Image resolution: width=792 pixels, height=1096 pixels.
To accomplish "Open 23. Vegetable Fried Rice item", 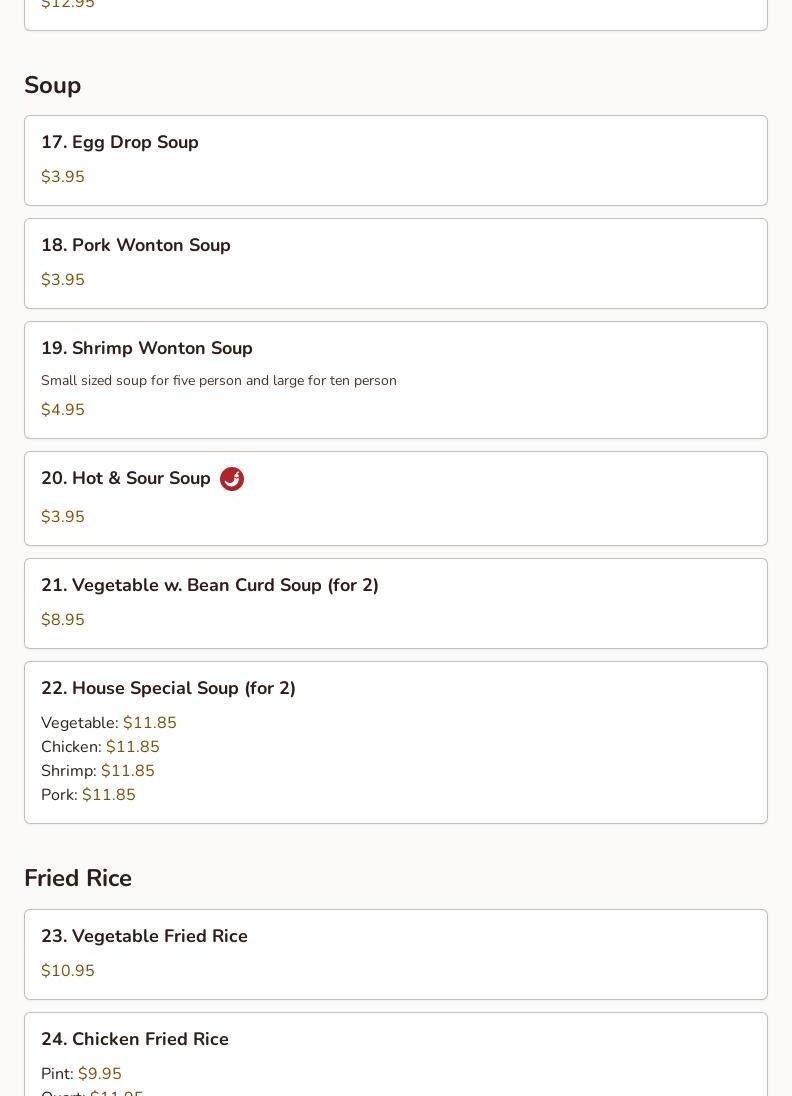I will (x=396, y=954).
